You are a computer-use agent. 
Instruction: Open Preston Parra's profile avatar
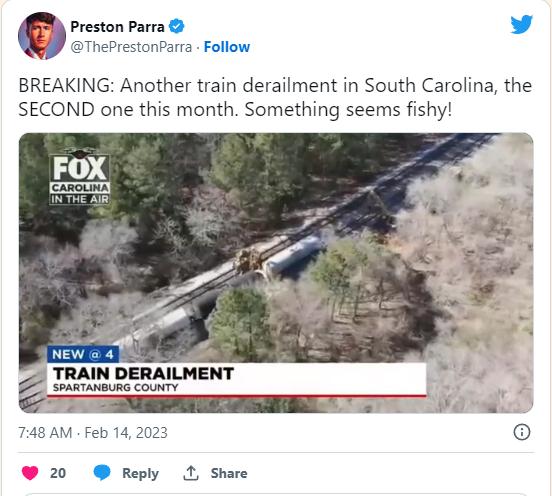tap(42, 36)
